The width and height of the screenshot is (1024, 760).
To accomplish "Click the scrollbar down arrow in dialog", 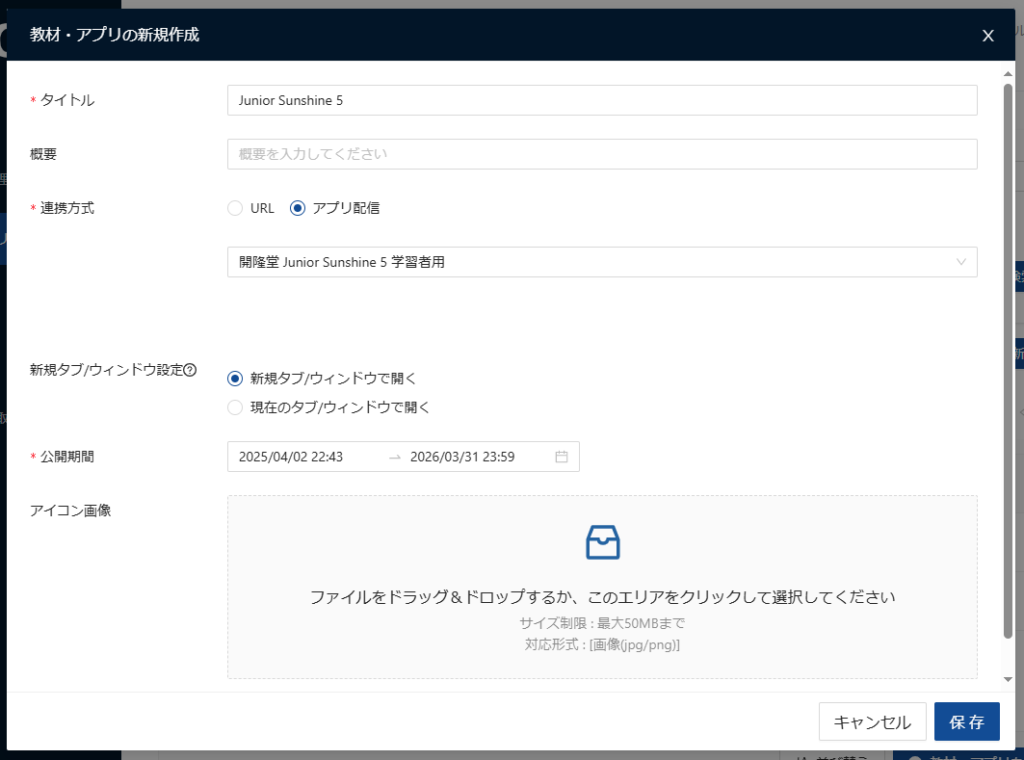I will (x=1008, y=680).
